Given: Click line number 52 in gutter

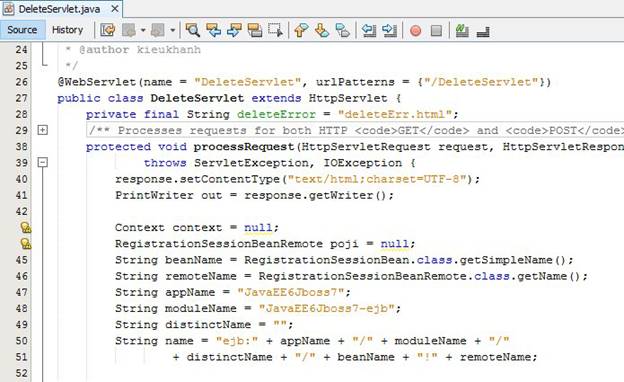Looking at the screenshot, I should 21,373.
